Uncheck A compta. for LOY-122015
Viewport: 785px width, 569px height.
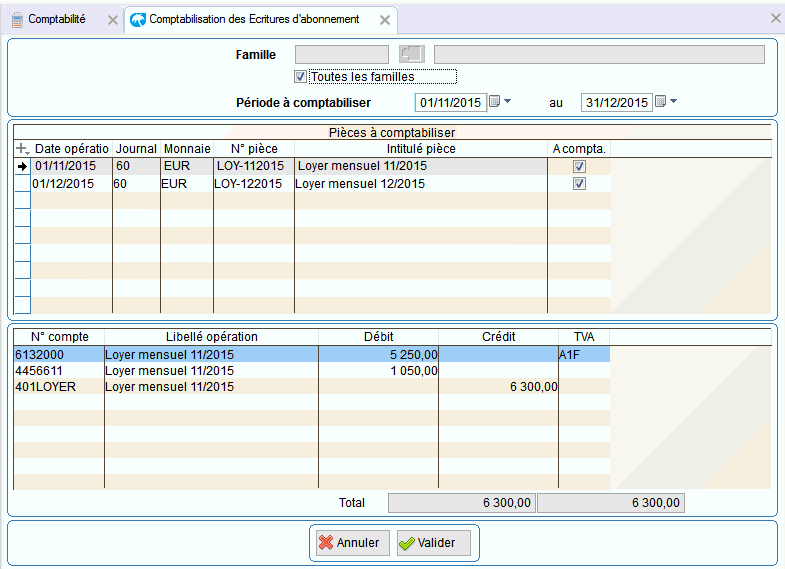tap(579, 184)
